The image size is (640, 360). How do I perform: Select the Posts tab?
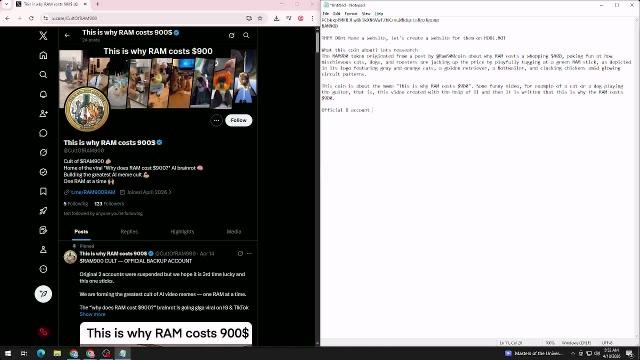click(81, 231)
